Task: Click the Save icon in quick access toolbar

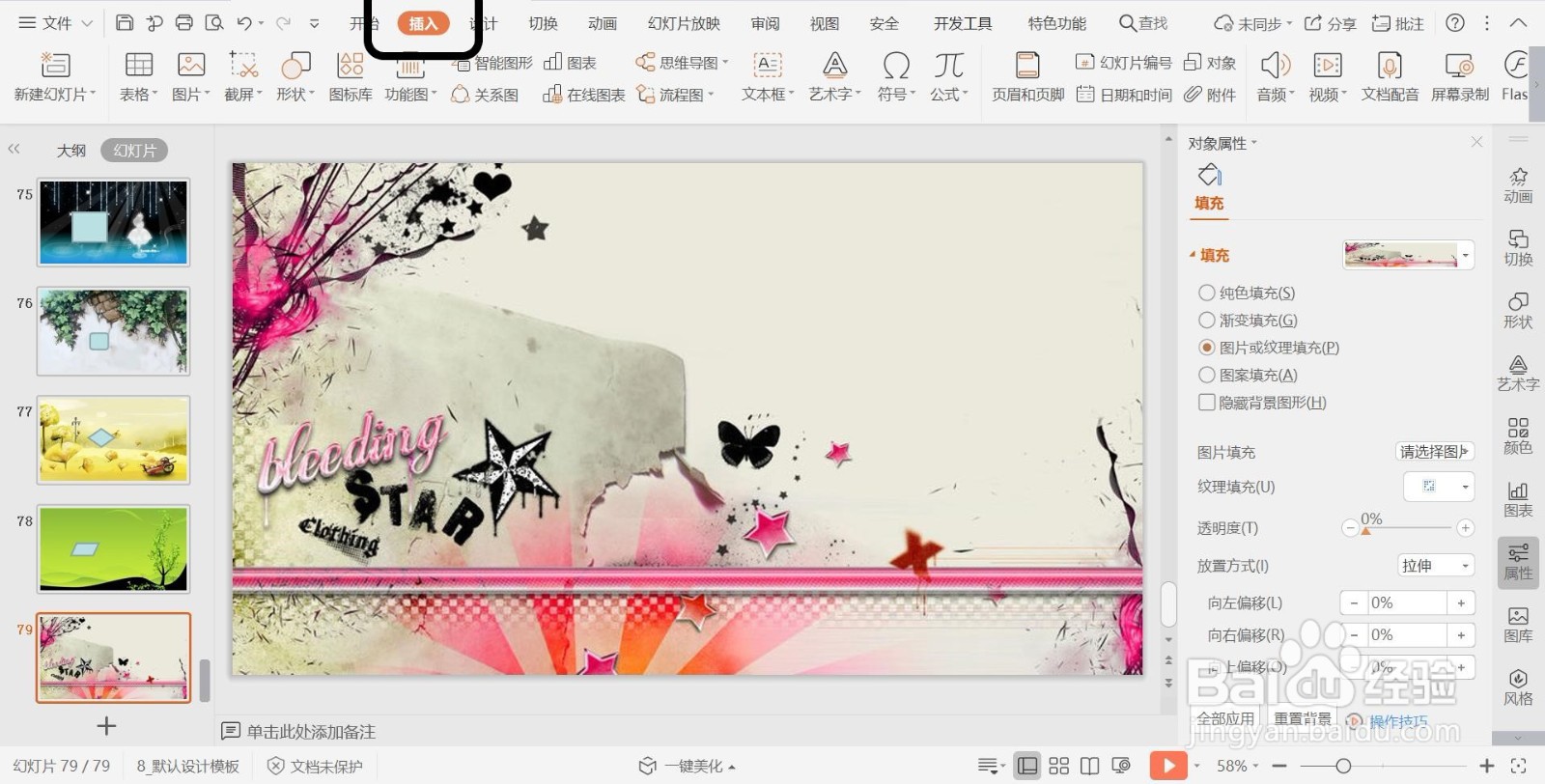Action: [x=125, y=22]
